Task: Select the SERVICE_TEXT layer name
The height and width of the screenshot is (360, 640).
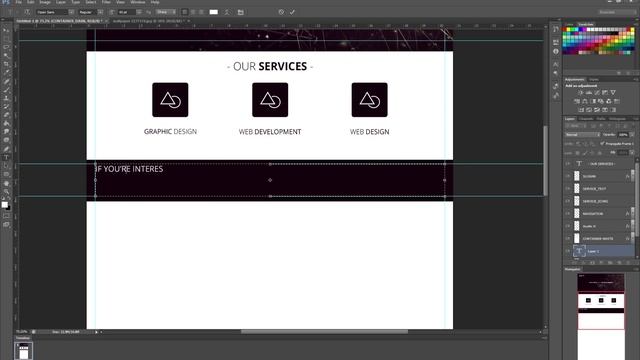Action: pos(594,189)
